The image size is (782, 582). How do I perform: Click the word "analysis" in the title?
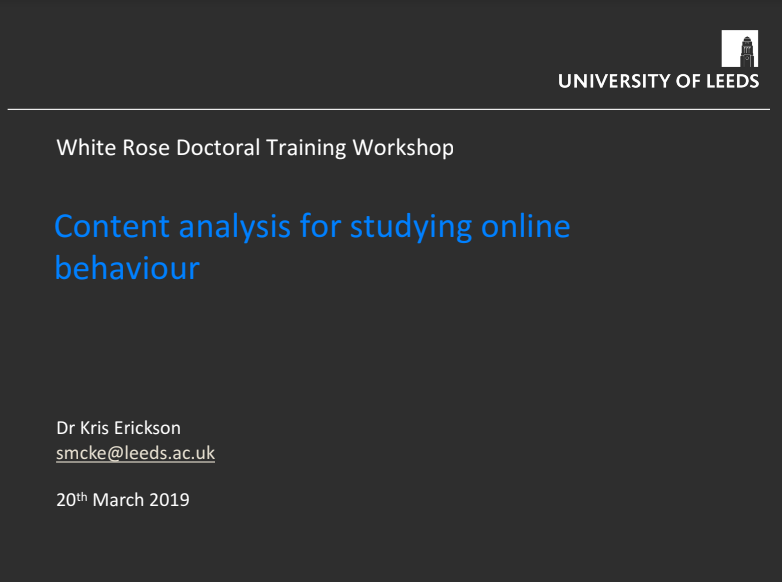pos(234,227)
